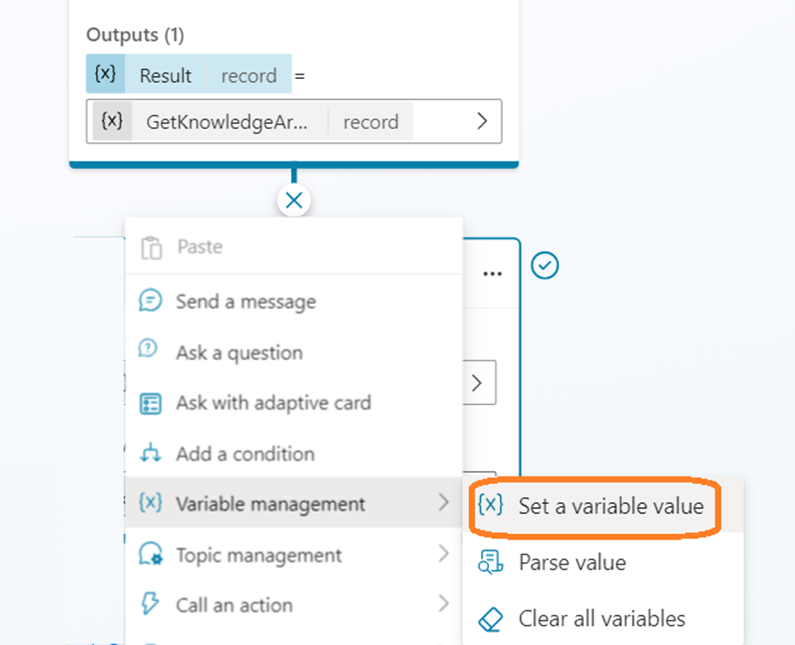Click the Send a message chat icon
This screenshot has height=645, width=795.
pos(151,301)
